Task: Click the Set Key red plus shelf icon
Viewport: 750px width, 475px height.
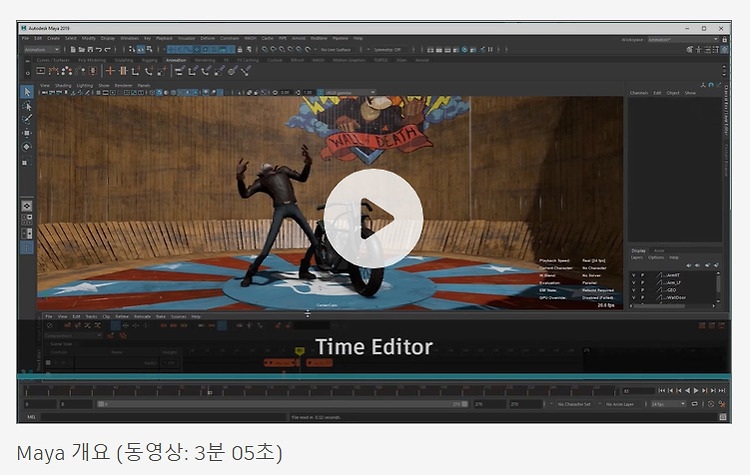Action: click(110, 71)
